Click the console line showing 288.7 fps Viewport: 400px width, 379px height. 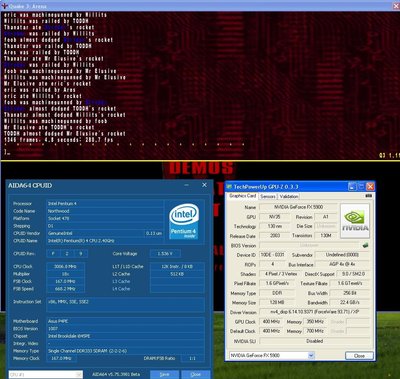[x=59, y=140]
